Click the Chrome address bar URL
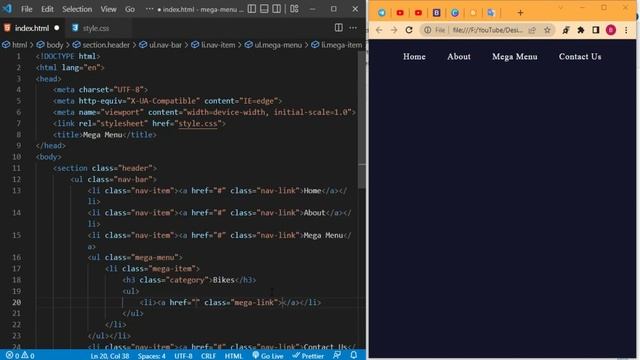This screenshot has width=640, height=360. 488,30
